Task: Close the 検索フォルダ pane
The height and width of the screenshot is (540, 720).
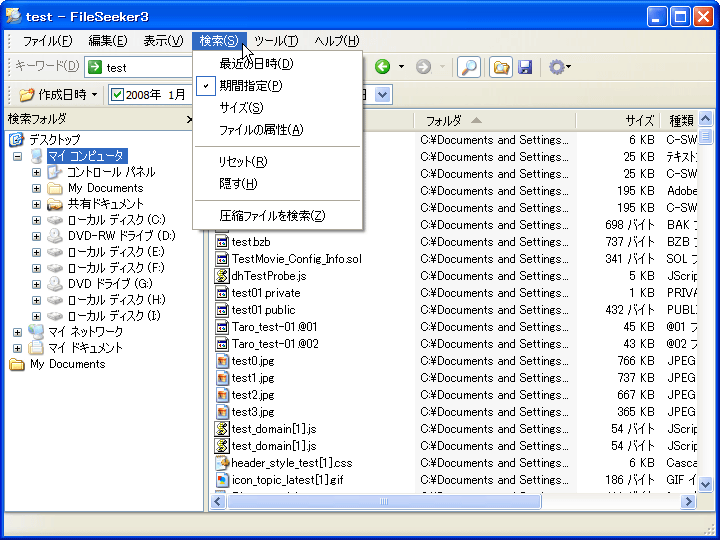Action: [189, 119]
